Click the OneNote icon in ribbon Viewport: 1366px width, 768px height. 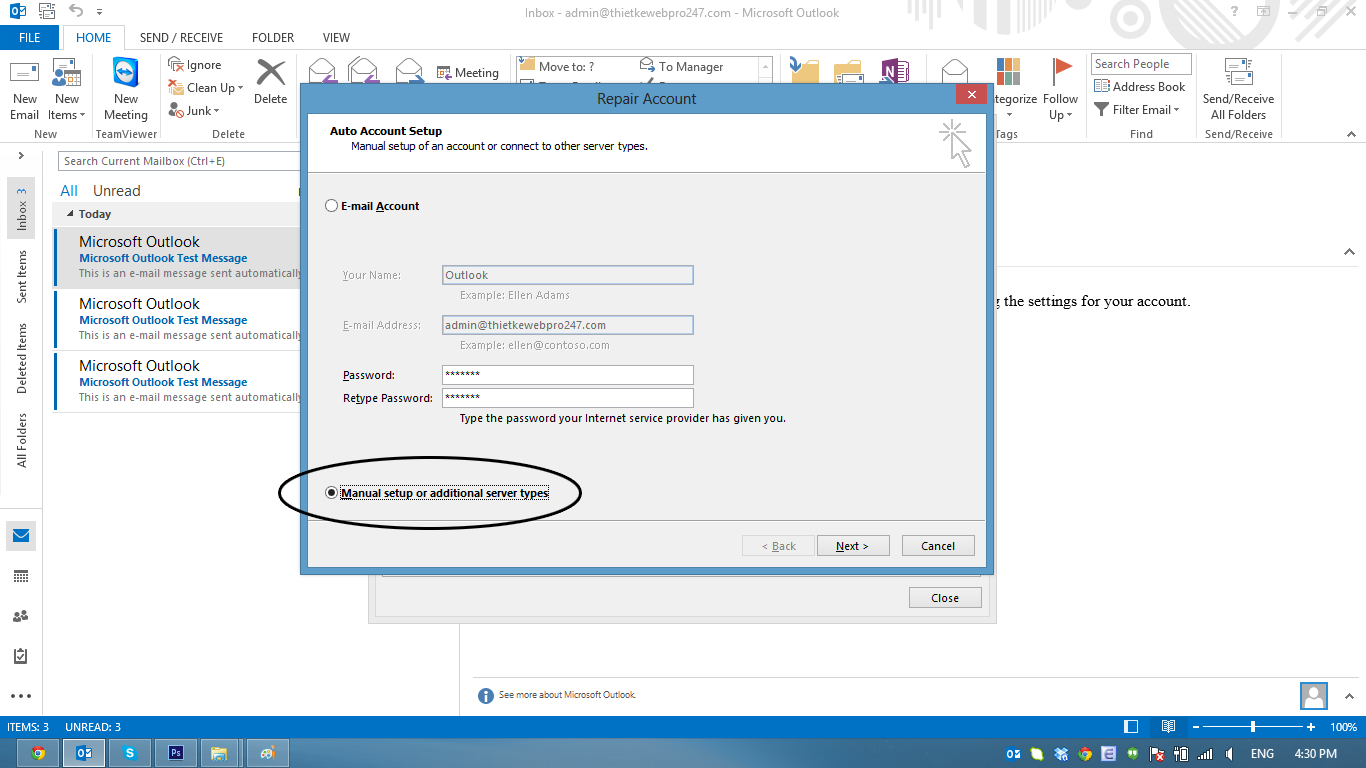(893, 72)
